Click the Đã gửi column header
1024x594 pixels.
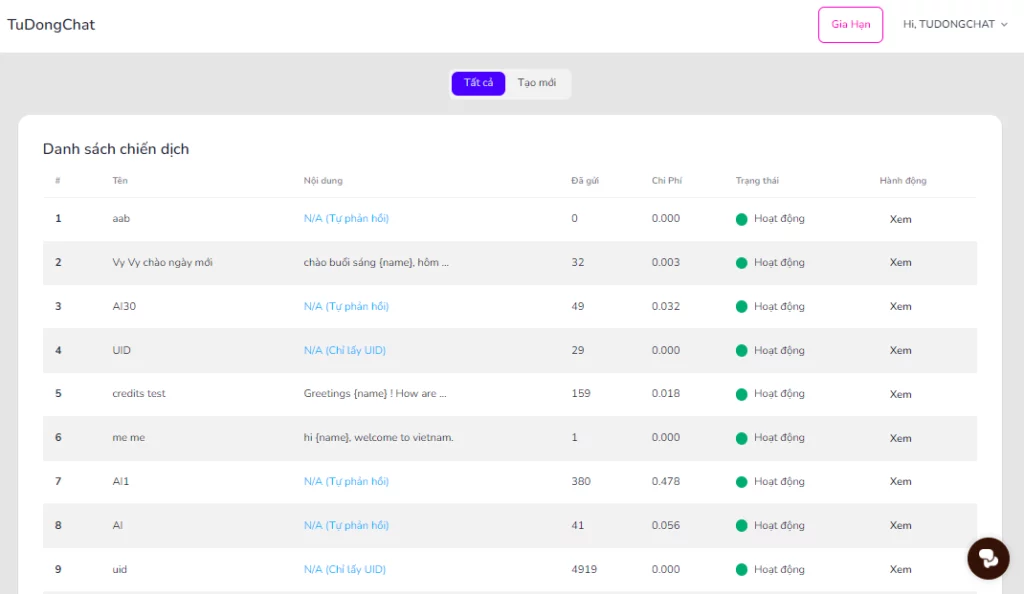tap(584, 181)
